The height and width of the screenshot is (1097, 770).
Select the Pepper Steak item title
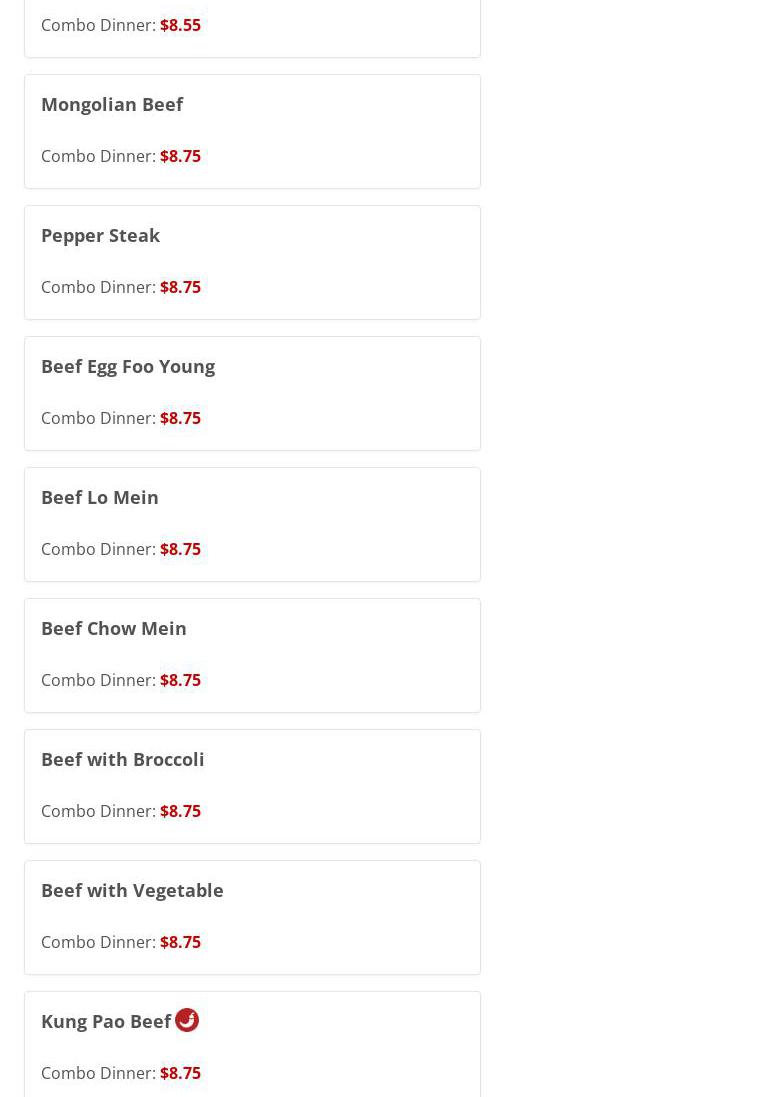[x=100, y=236]
